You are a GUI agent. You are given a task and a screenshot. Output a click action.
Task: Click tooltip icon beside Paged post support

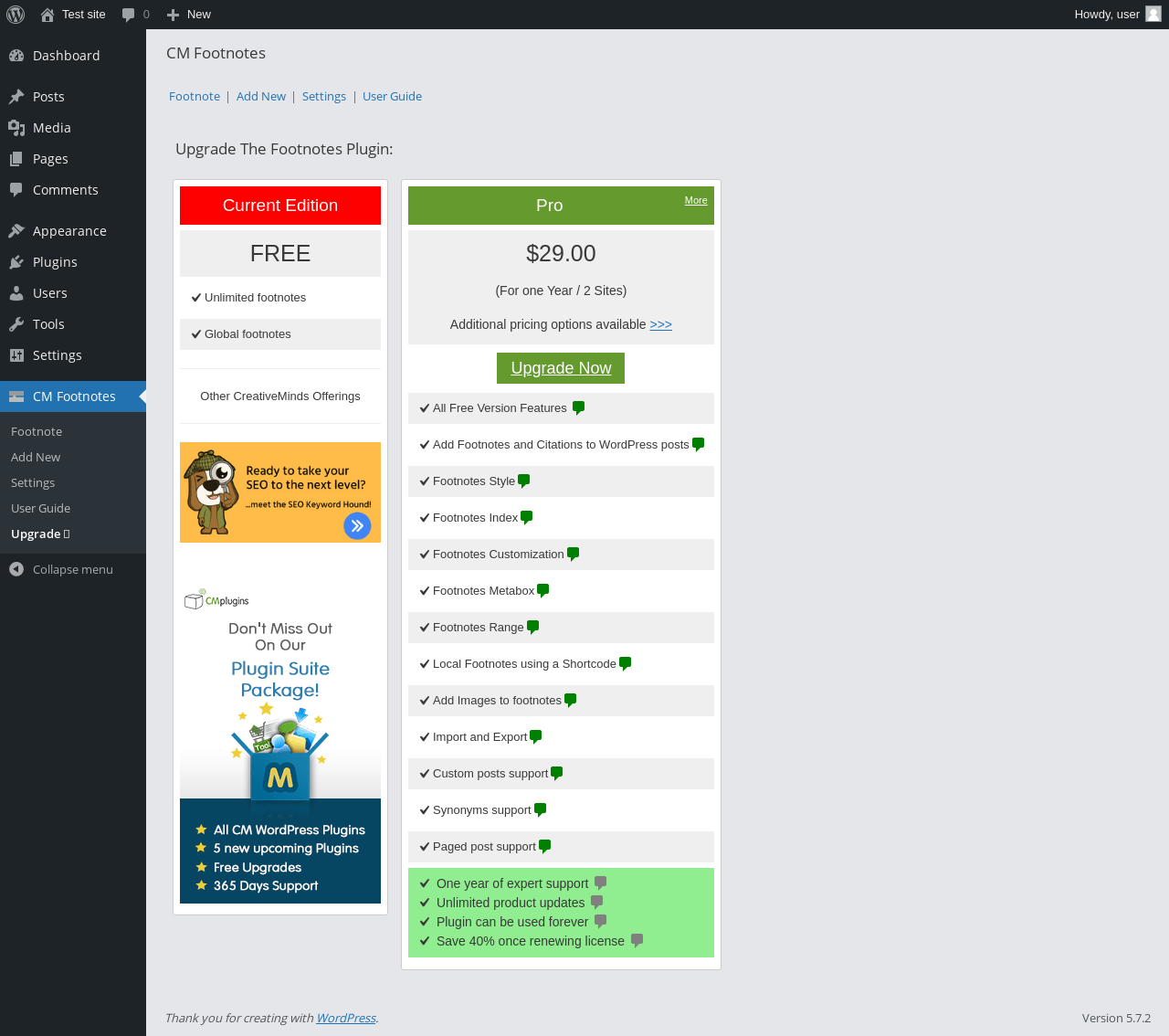545,847
